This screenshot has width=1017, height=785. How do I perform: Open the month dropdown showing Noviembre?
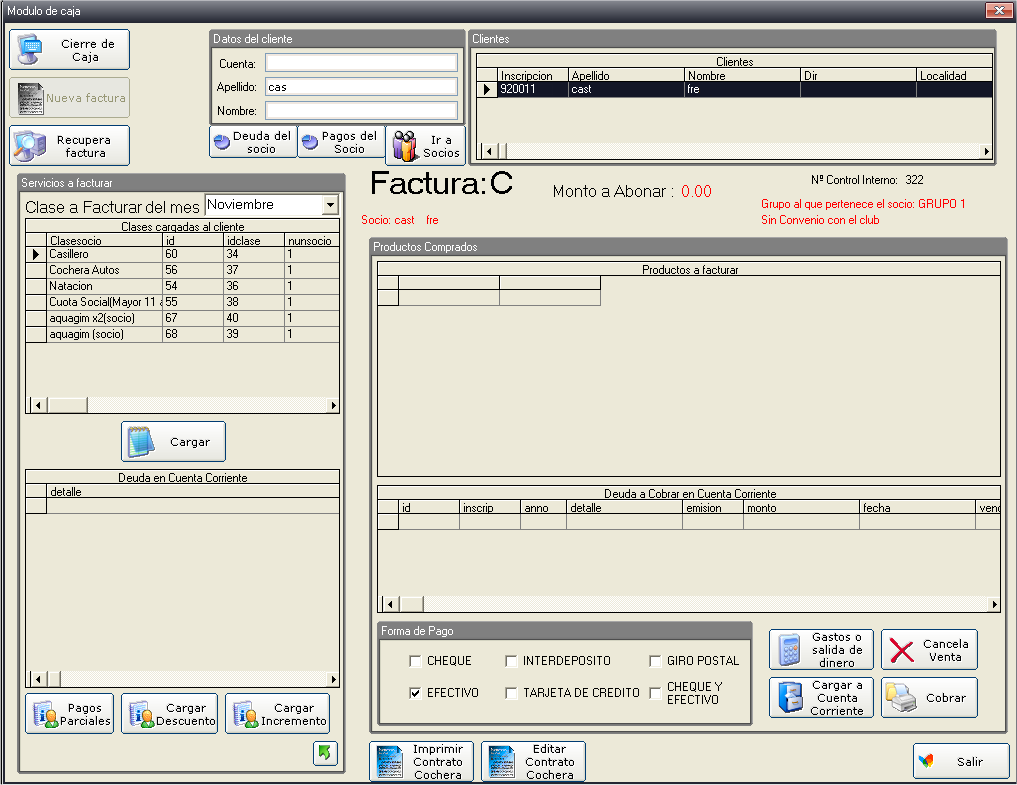coord(330,205)
